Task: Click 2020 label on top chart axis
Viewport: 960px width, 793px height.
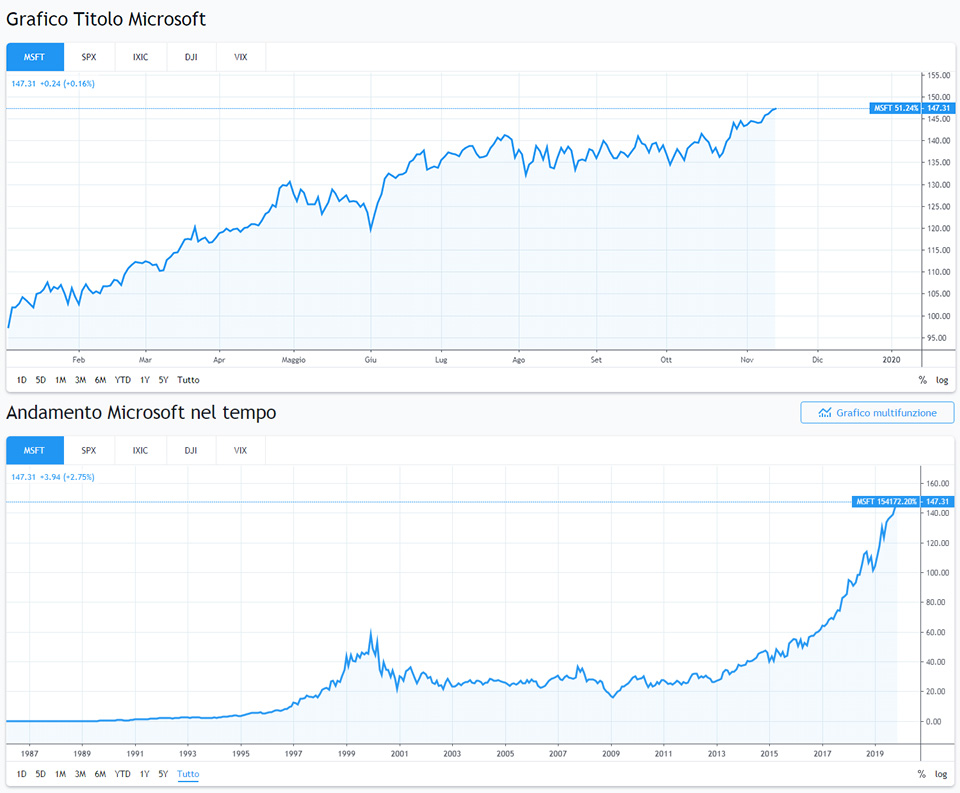Action: click(x=891, y=360)
